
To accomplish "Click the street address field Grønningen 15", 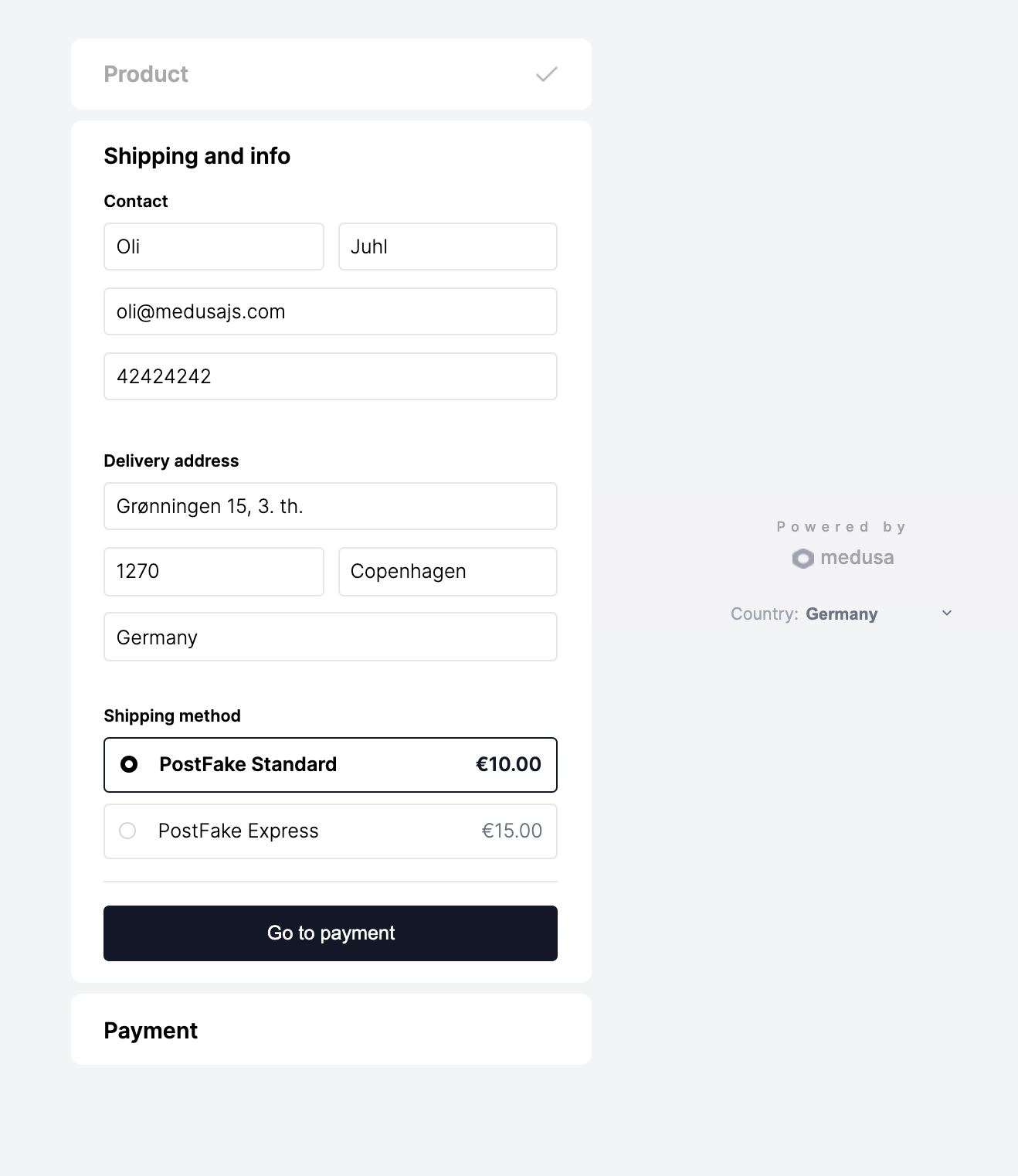I will (331, 506).
